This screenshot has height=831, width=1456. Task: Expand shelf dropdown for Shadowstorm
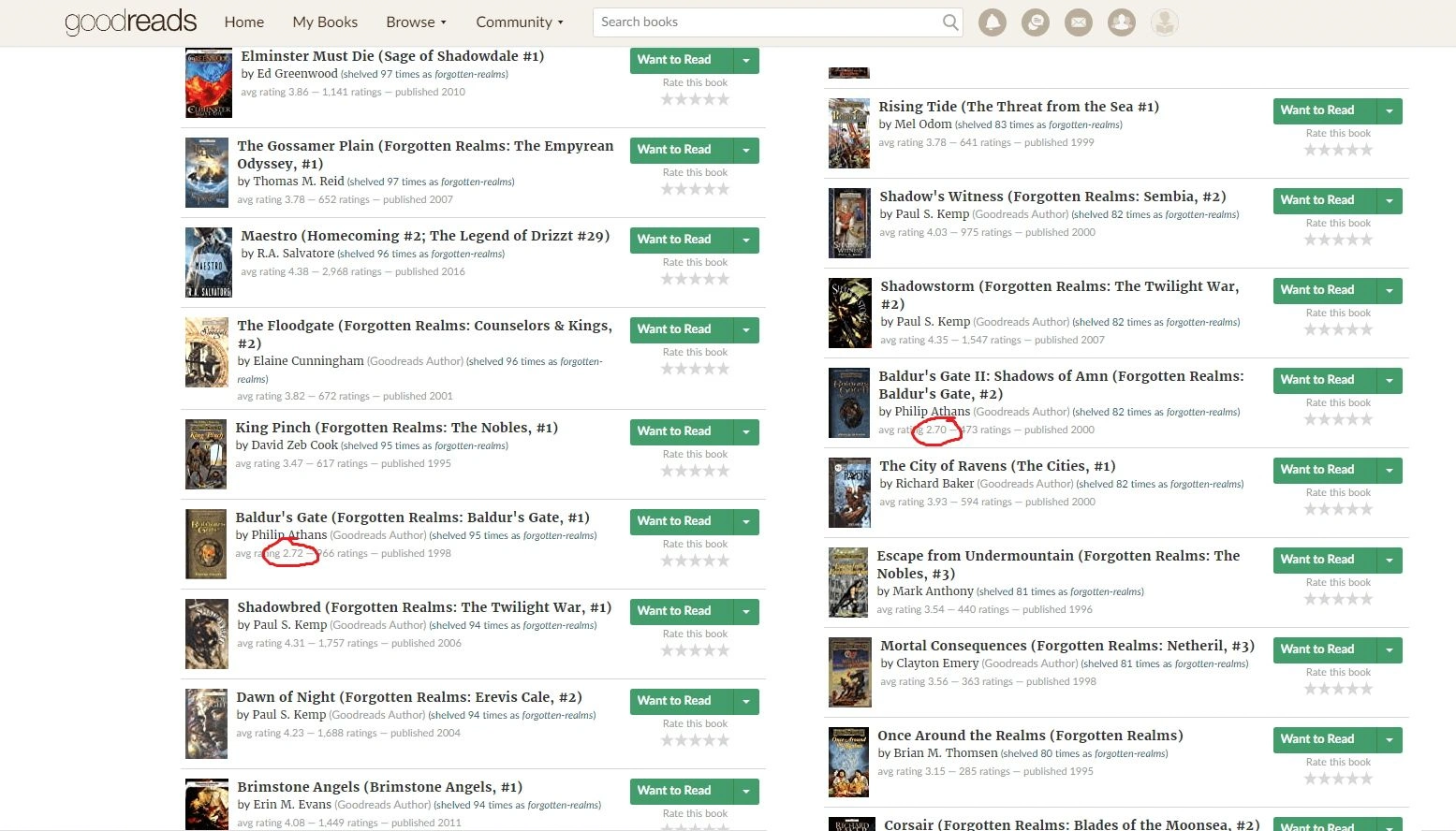[1390, 290]
